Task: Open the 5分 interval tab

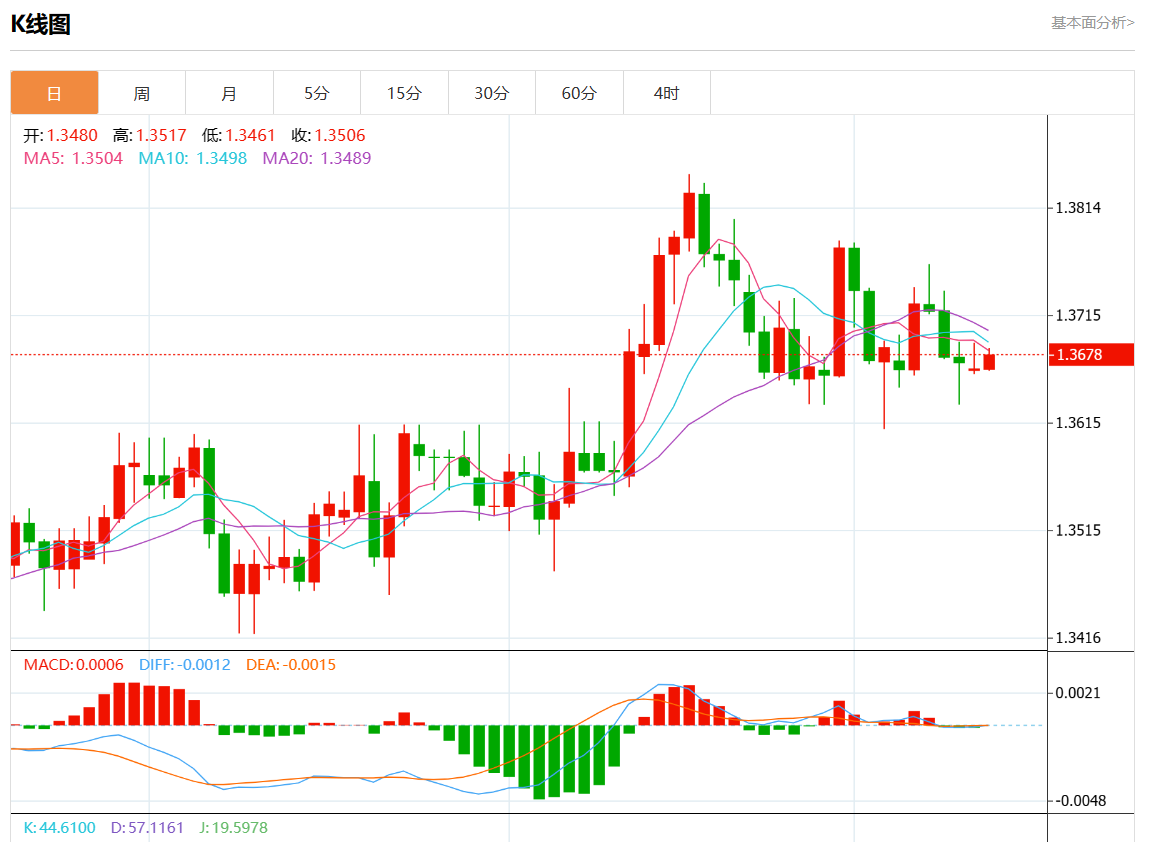Action: 317,93
